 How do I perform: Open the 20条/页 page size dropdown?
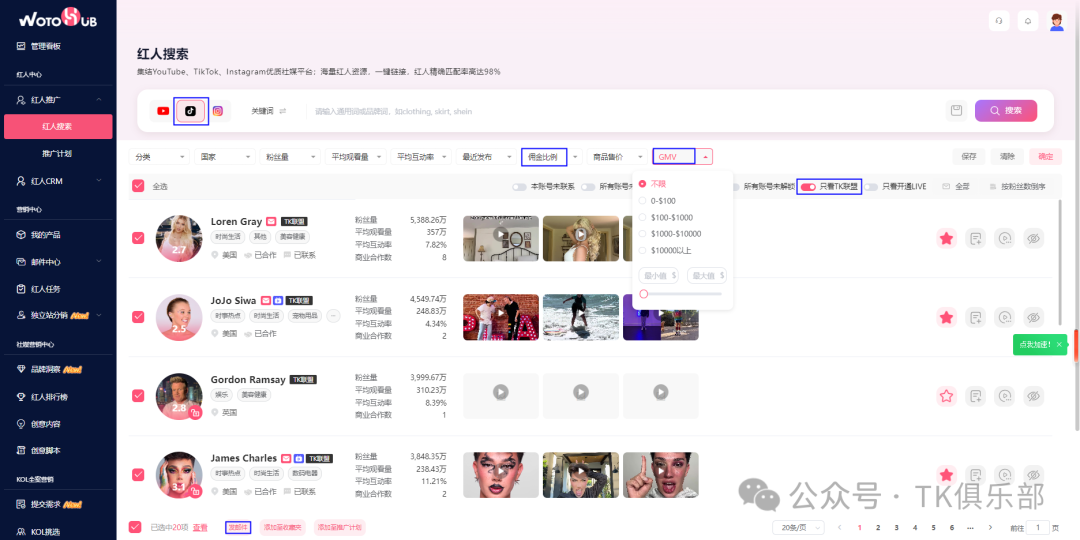(800, 528)
